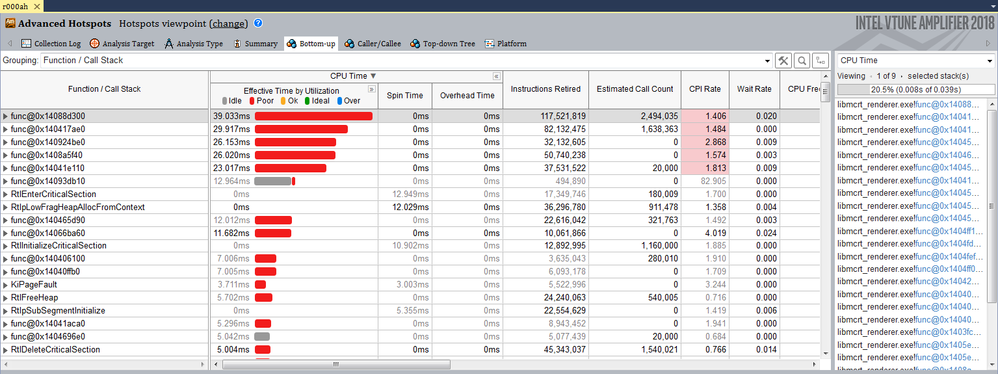Click the change viewpoint link
Screen dimensions: 998x374
[228, 24]
